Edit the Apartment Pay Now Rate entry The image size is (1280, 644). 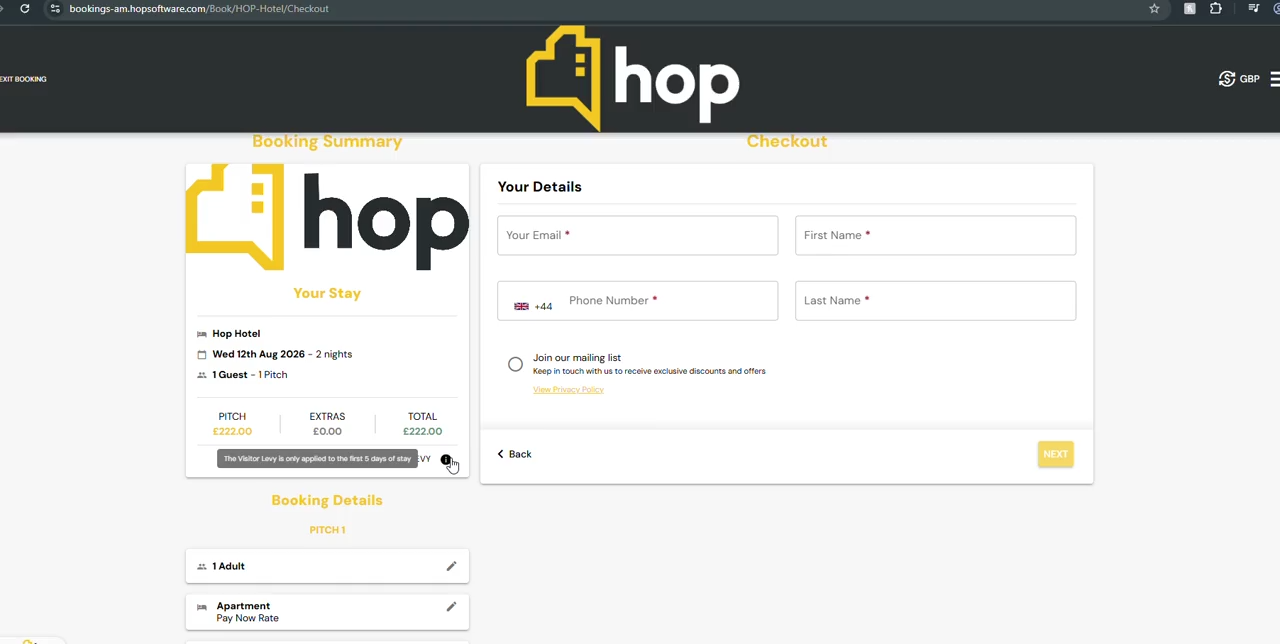coord(451,607)
